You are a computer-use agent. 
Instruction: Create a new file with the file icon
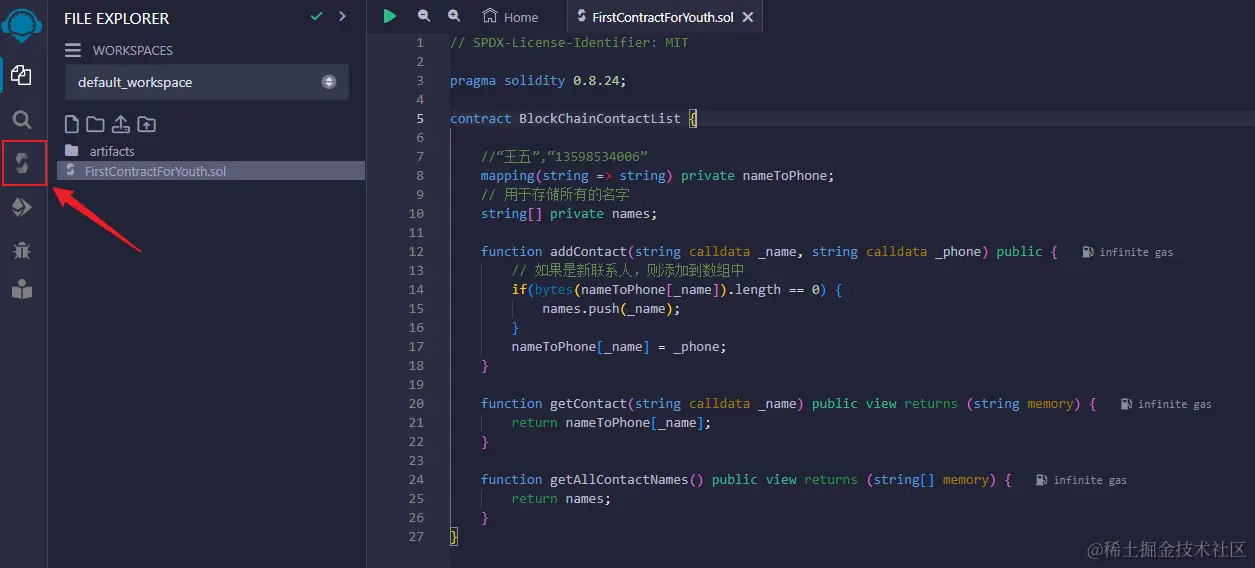tap(72, 124)
